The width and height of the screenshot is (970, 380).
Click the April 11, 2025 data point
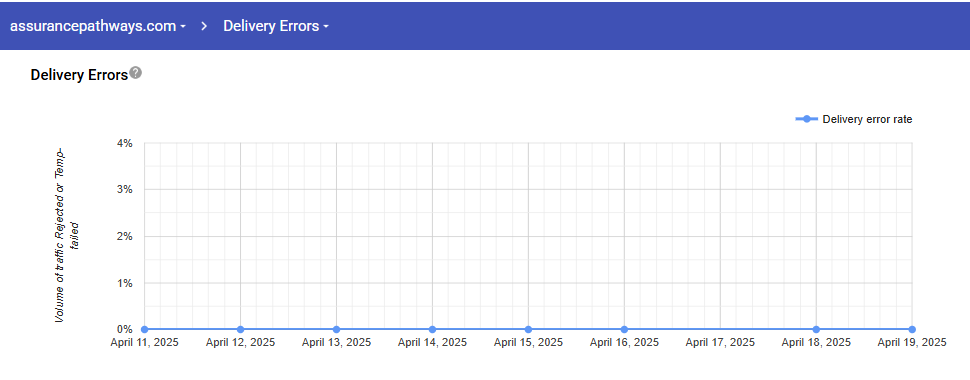145,329
